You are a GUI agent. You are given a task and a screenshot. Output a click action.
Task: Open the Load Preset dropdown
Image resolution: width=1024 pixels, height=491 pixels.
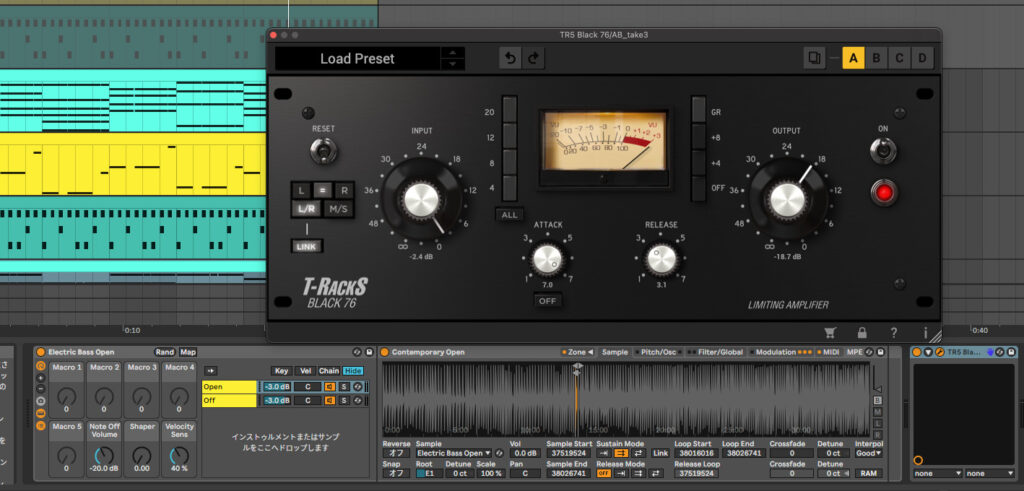coord(357,59)
